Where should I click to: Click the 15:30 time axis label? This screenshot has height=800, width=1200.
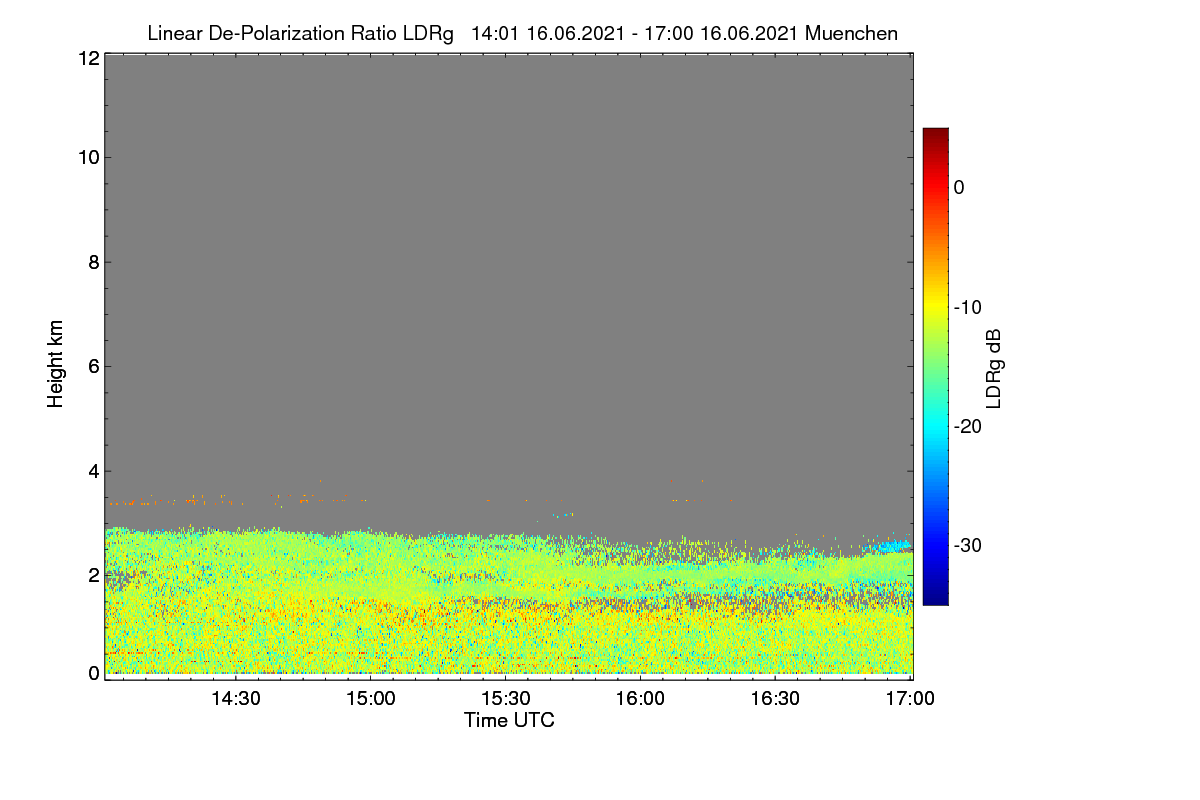point(505,699)
